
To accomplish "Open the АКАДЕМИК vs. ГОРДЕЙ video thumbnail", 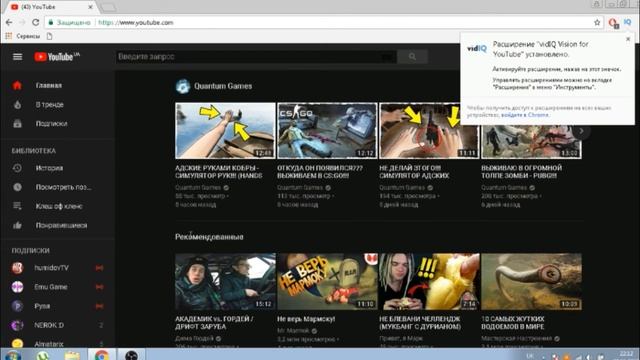I will 225,282.
